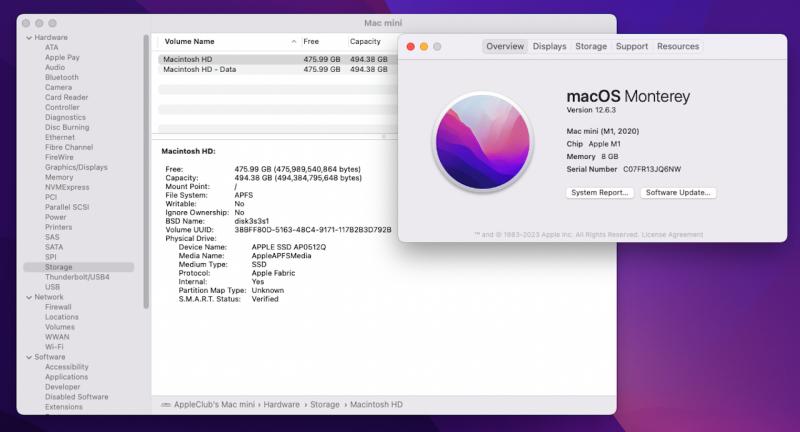Select Diagnostics in sidebar

[65, 117]
